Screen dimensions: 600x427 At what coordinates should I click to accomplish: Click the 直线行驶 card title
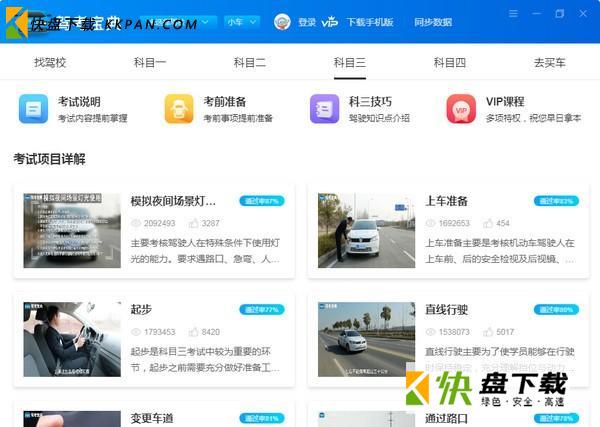(x=447, y=309)
